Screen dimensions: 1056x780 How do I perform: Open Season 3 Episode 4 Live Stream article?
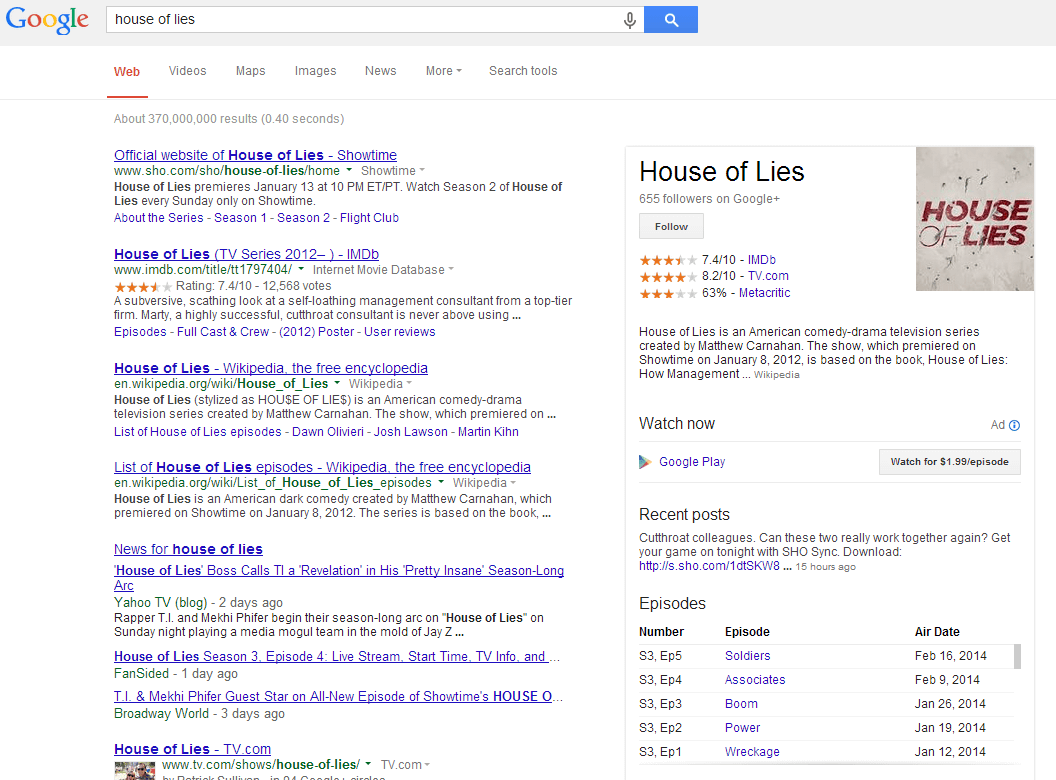click(x=337, y=656)
